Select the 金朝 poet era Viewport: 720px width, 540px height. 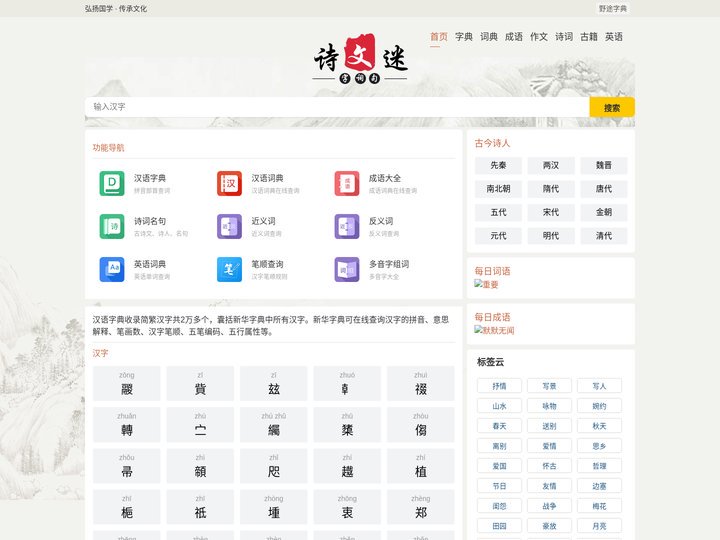click(x=604, y=212)
